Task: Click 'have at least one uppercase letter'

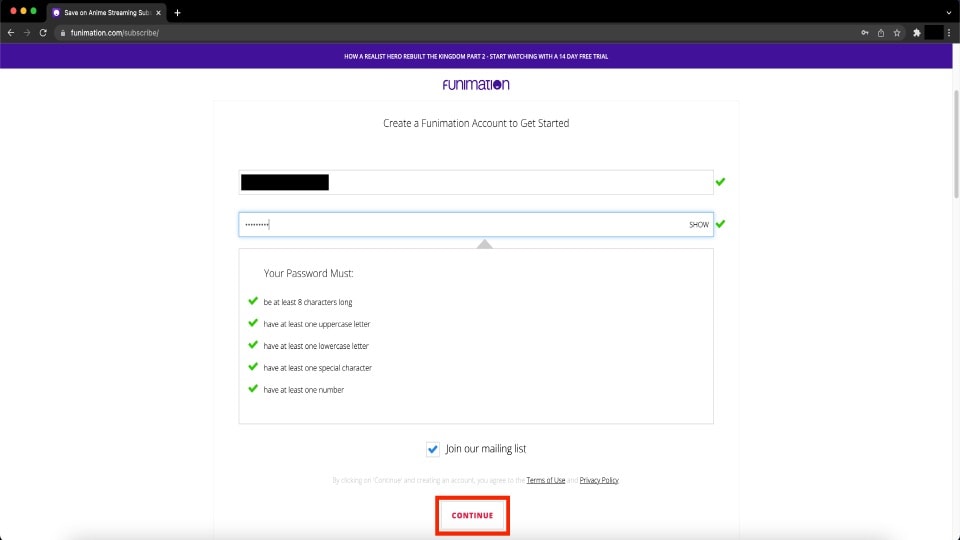Action: (317, 324)
